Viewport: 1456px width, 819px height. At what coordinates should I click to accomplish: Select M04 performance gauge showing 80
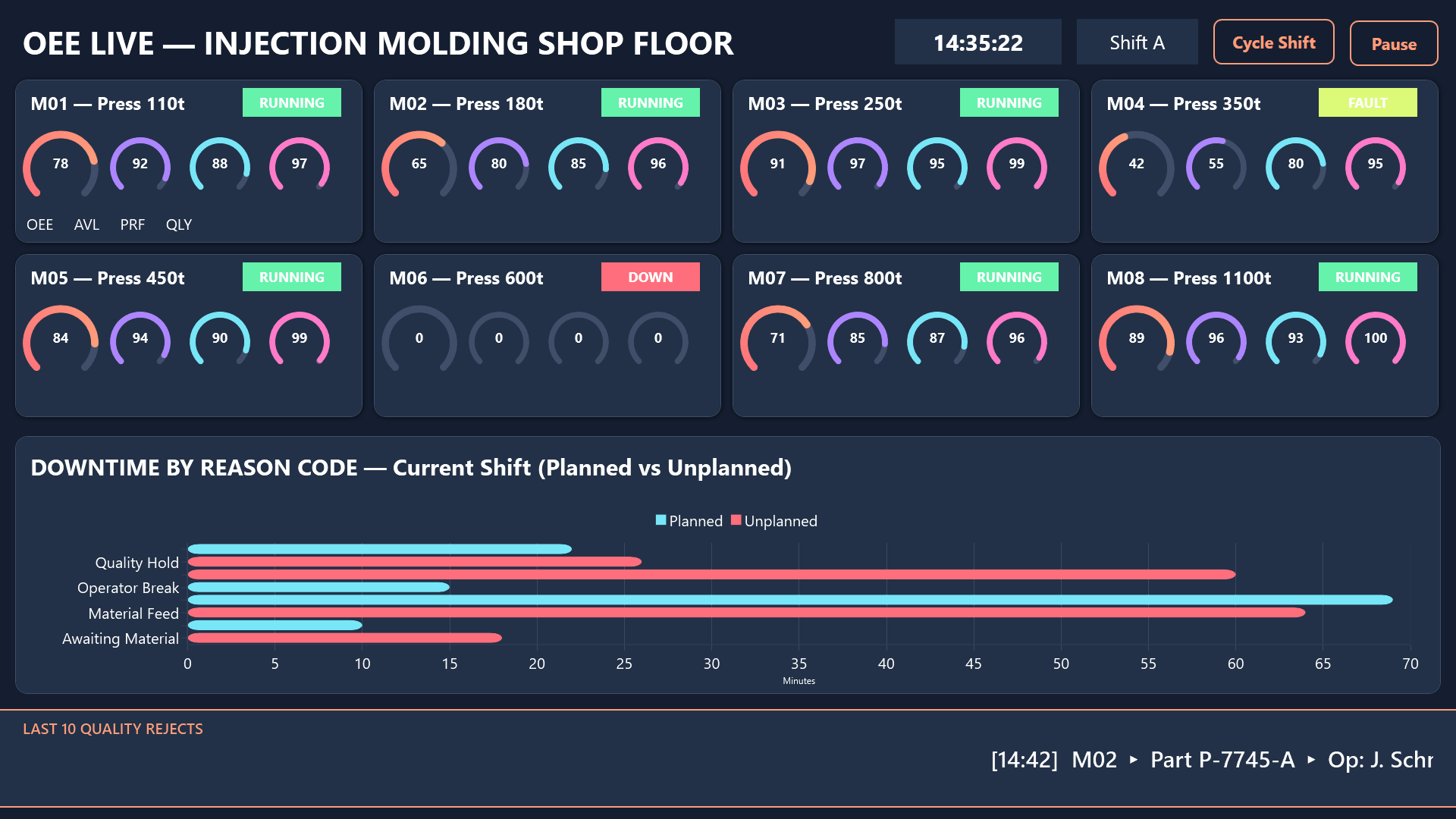[1296, 165]
